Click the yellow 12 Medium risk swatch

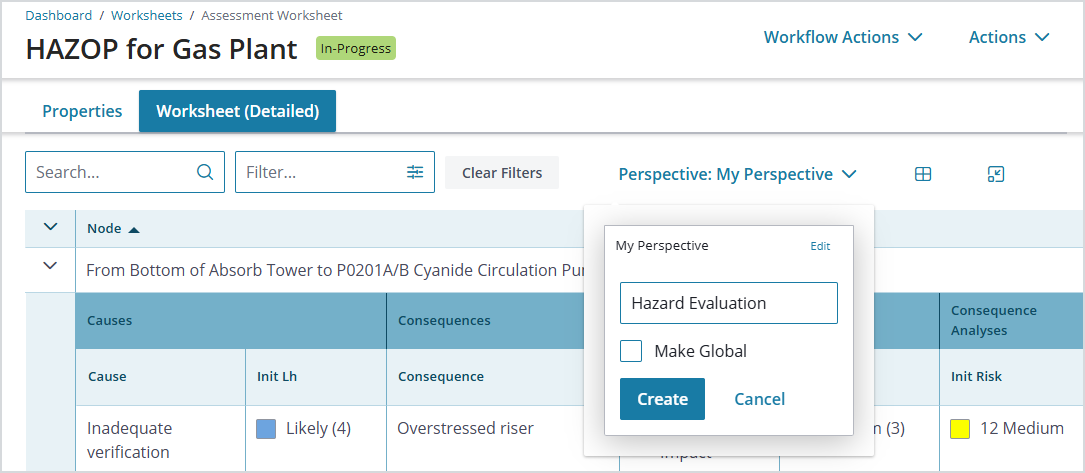960,428
